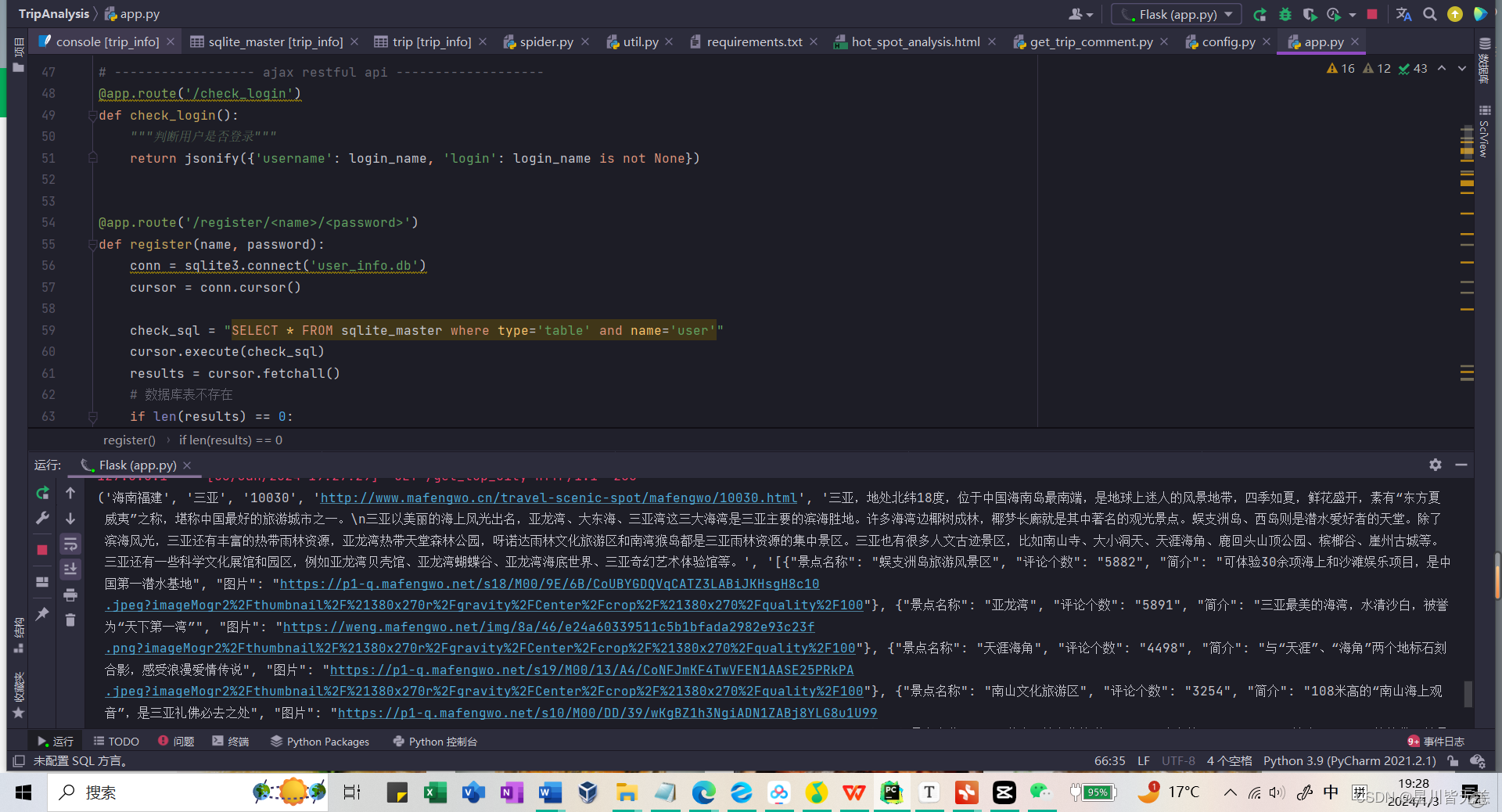Click the rerun Flask green arrow icon

pos(1259,14)
